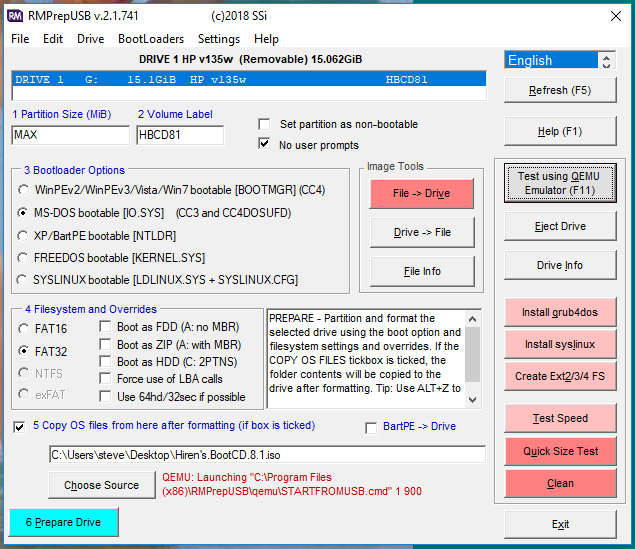Tick Force use of LBA calls

pyautogui.click(x=105, y=379)
